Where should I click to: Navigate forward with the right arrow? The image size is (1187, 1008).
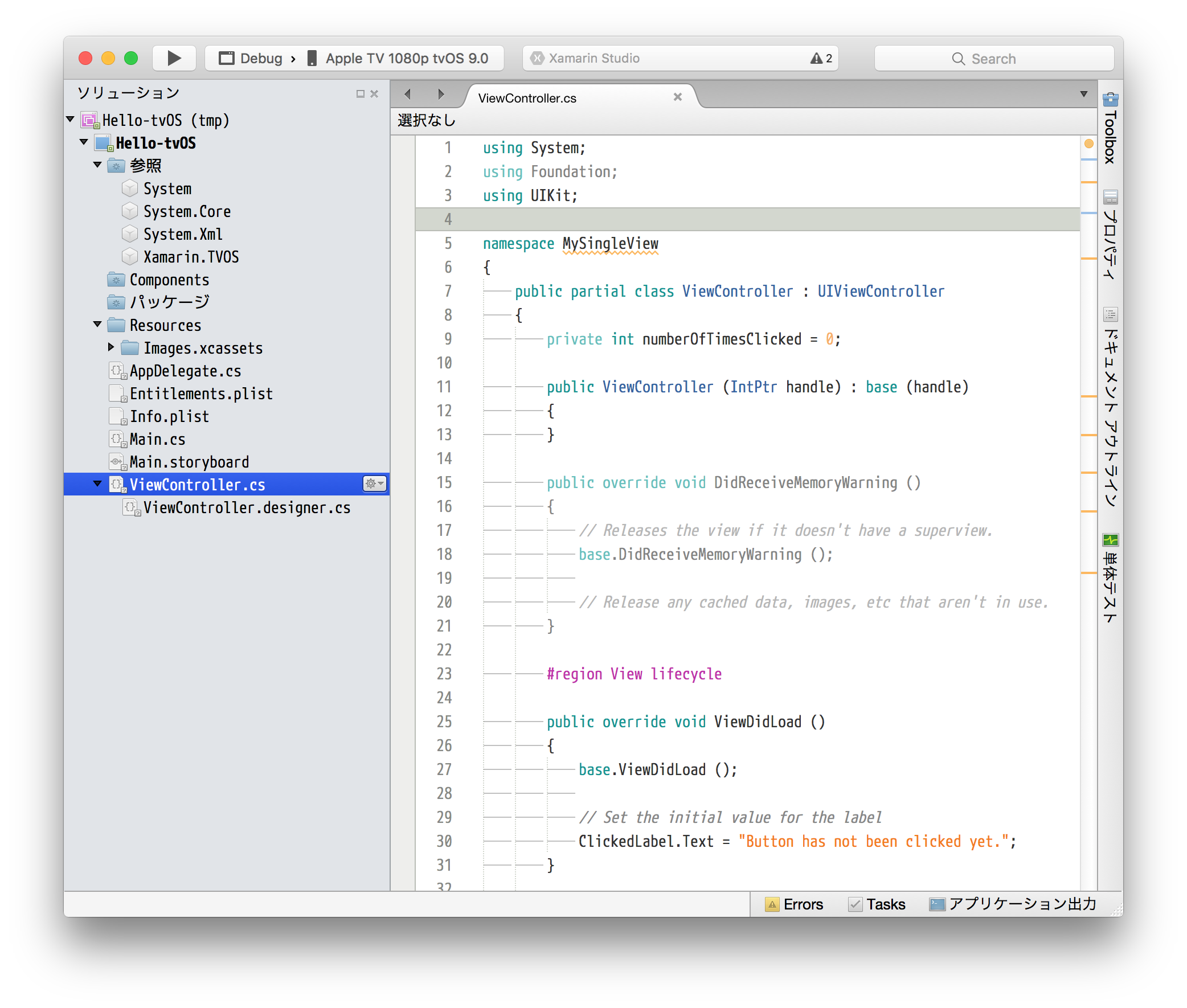pyautogui.click(x=441, y=94)
